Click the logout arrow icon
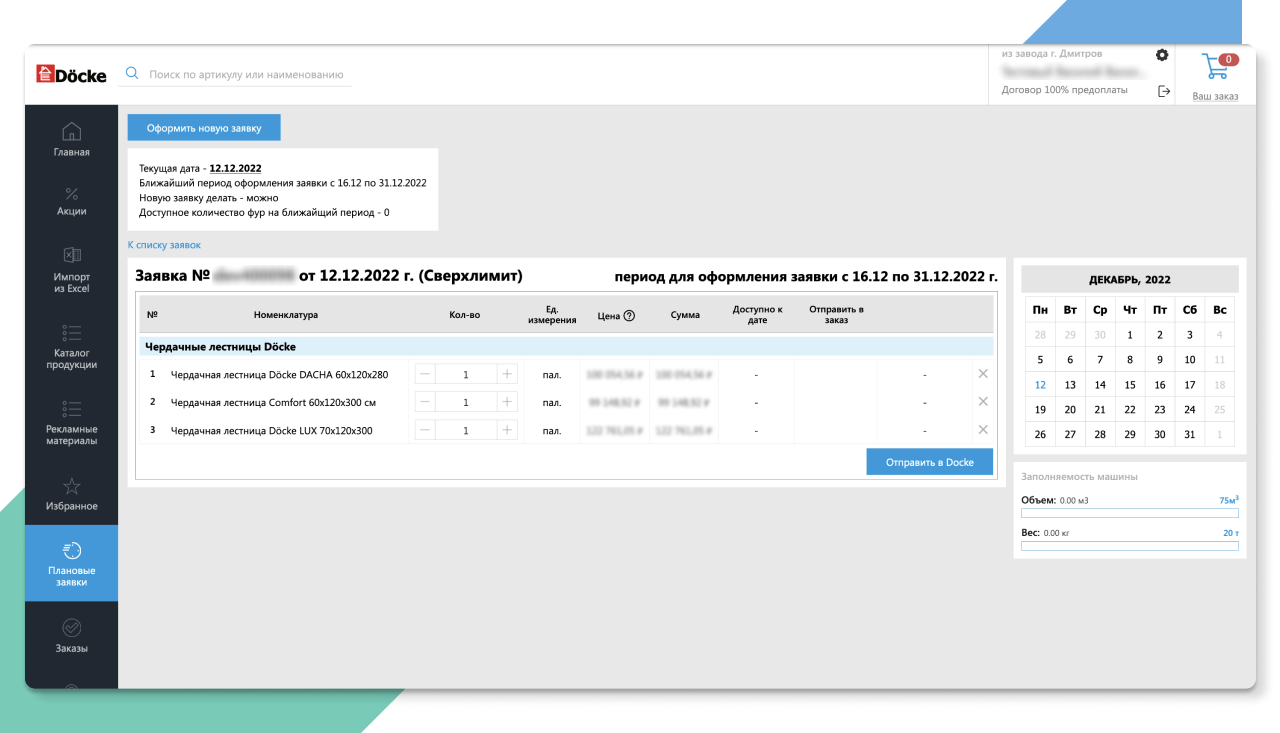The height and width of the screenshot is (733, 1280). click(1163, 91)
